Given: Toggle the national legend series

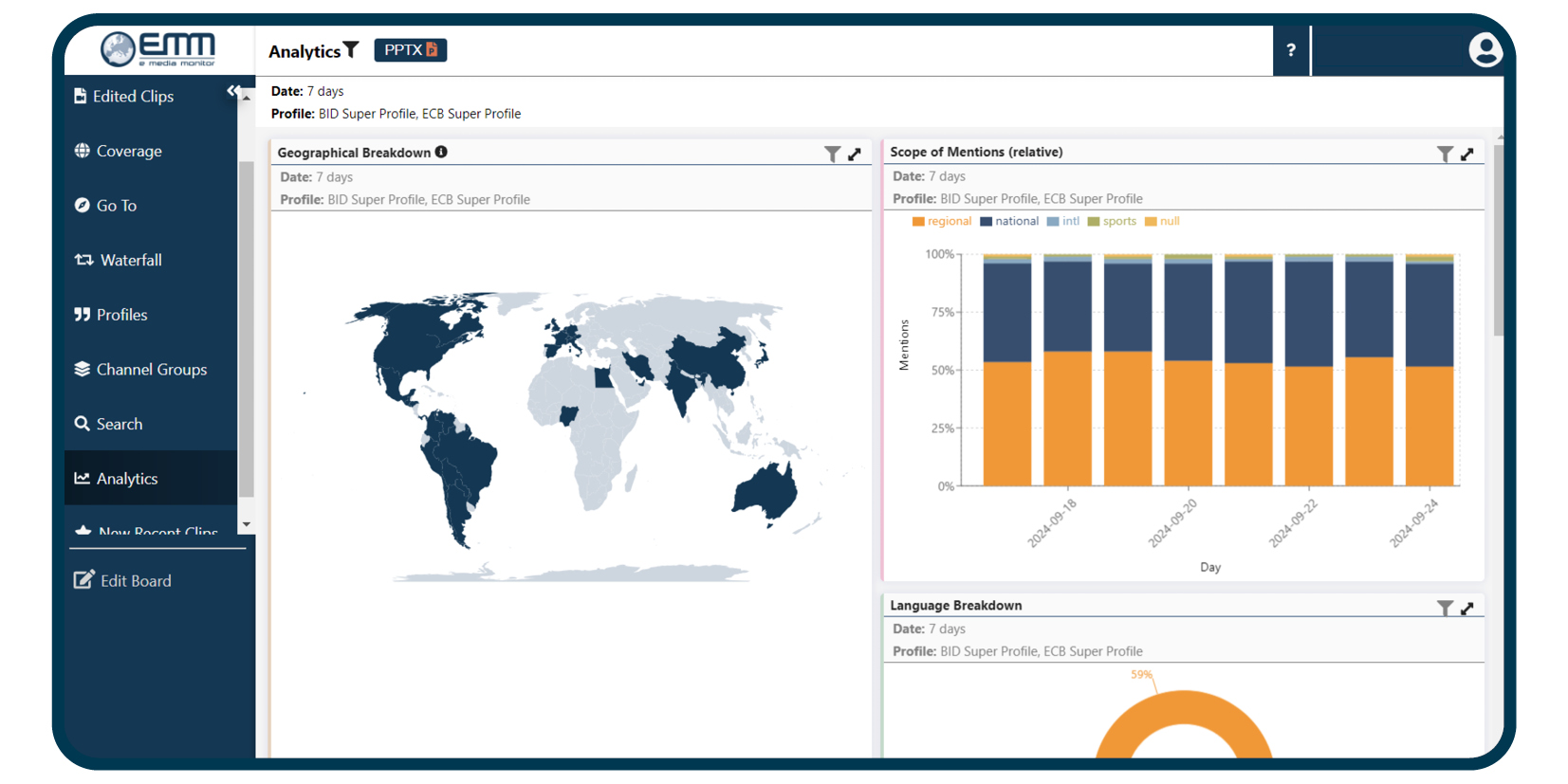Looking at the screenshot, I should (x=1009, y=222).
